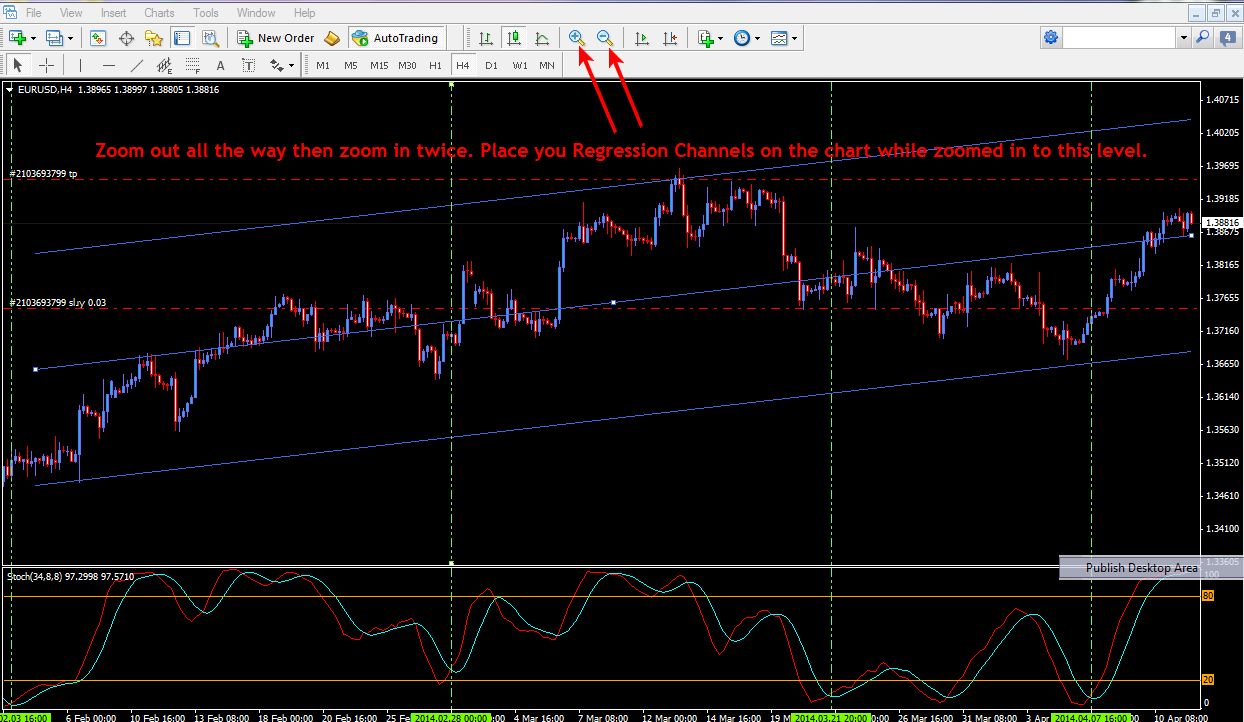Select the crosshair cursor tool
This screenshot has height=722, width=1244.
47,66
